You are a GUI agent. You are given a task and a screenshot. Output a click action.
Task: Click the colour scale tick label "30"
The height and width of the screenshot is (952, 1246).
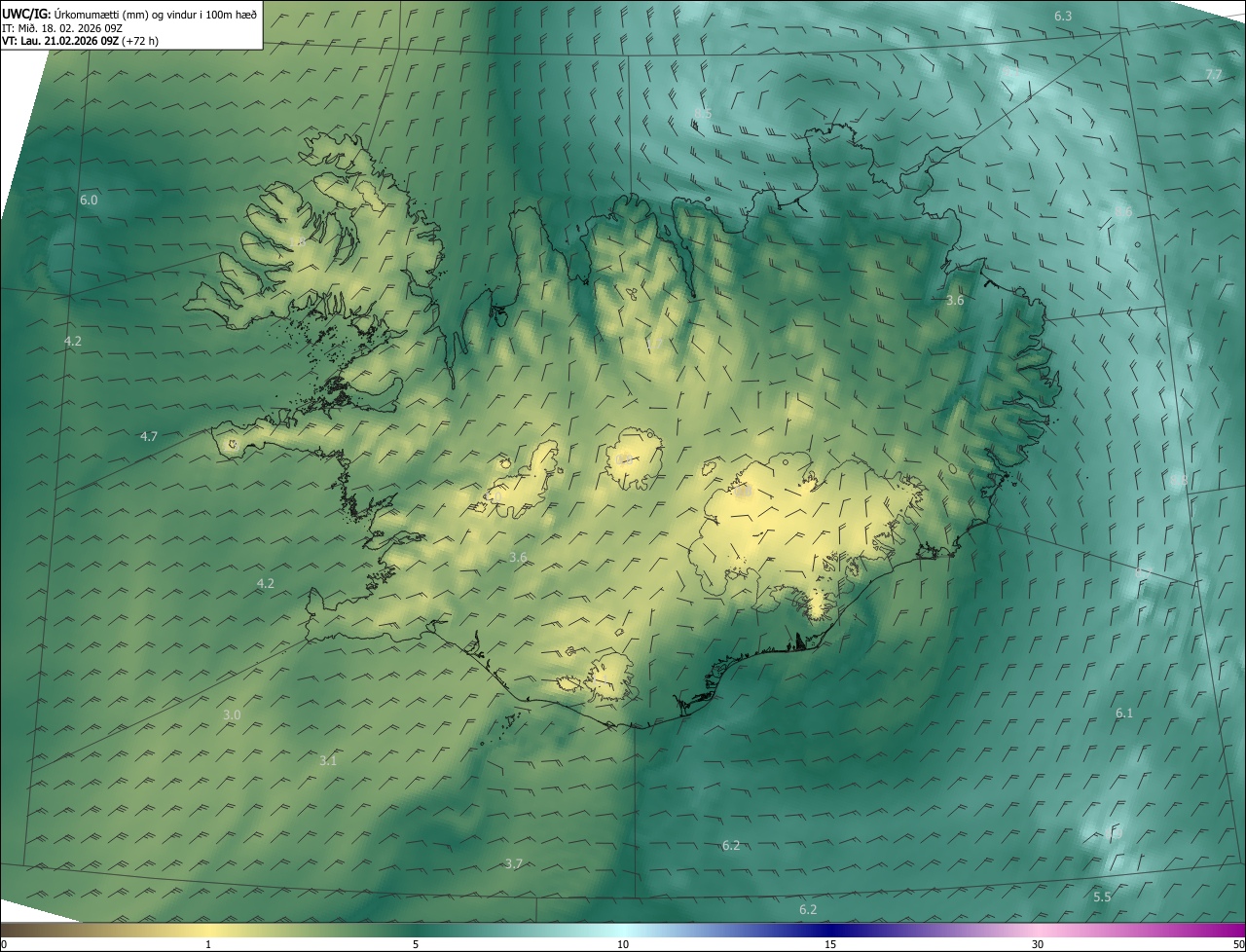[x=1038, y=945]
